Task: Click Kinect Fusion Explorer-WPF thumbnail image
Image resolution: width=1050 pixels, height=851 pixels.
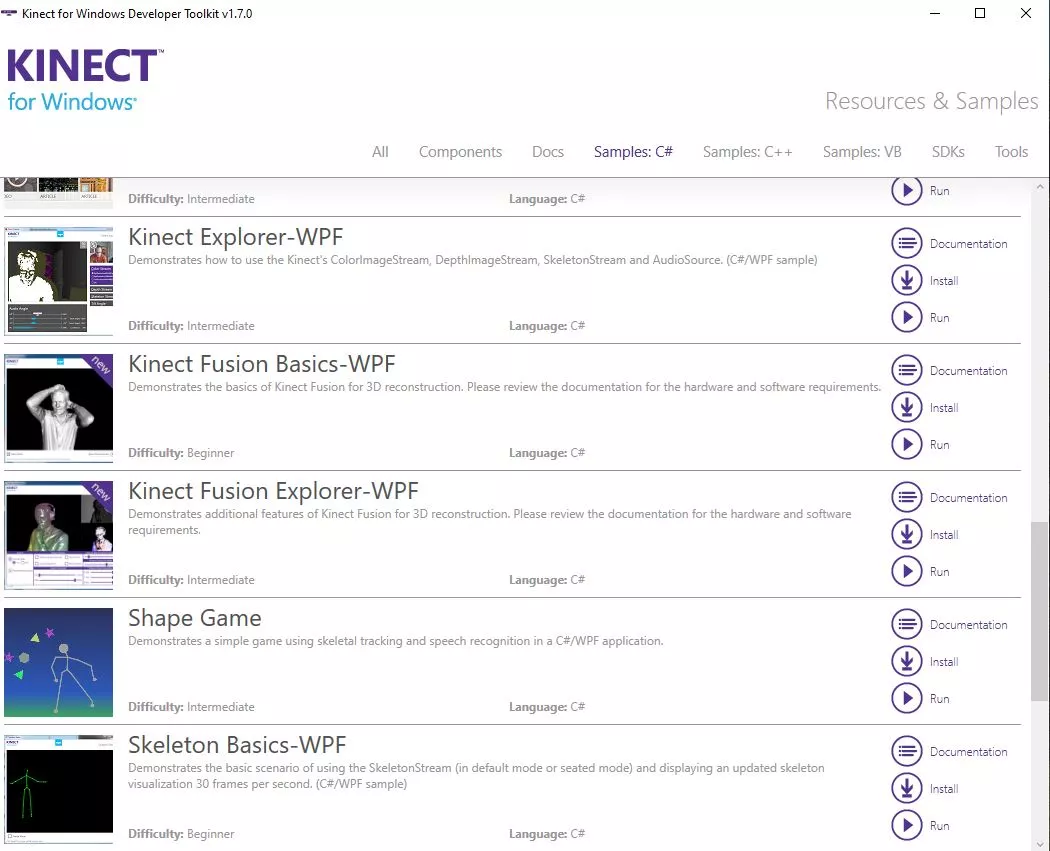Action: [x=59, y=535]
